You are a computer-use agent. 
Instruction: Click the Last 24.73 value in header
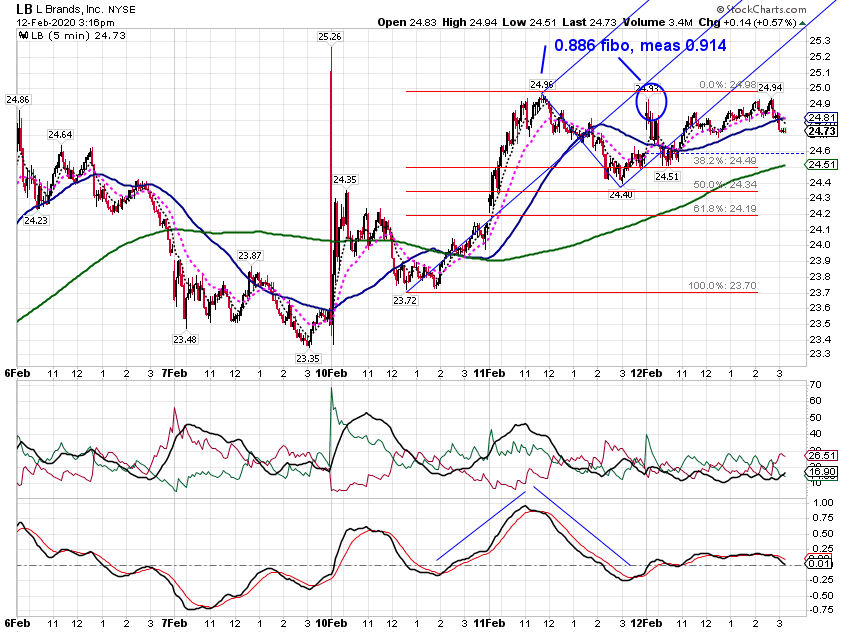tap(589, 22)
